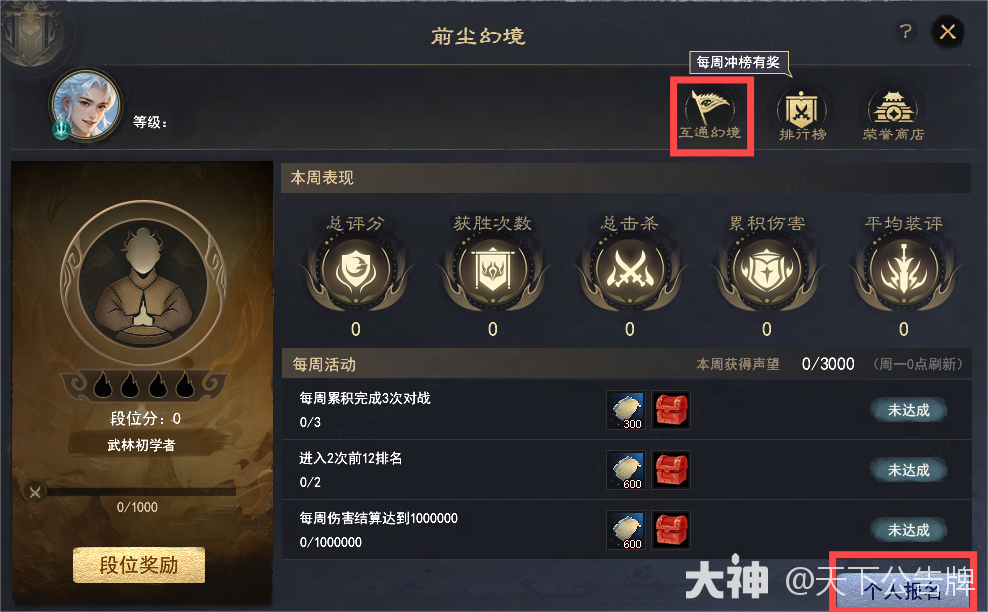
Task: Open the 排行榜 leaderboard icon
Action: coord(801,116)
